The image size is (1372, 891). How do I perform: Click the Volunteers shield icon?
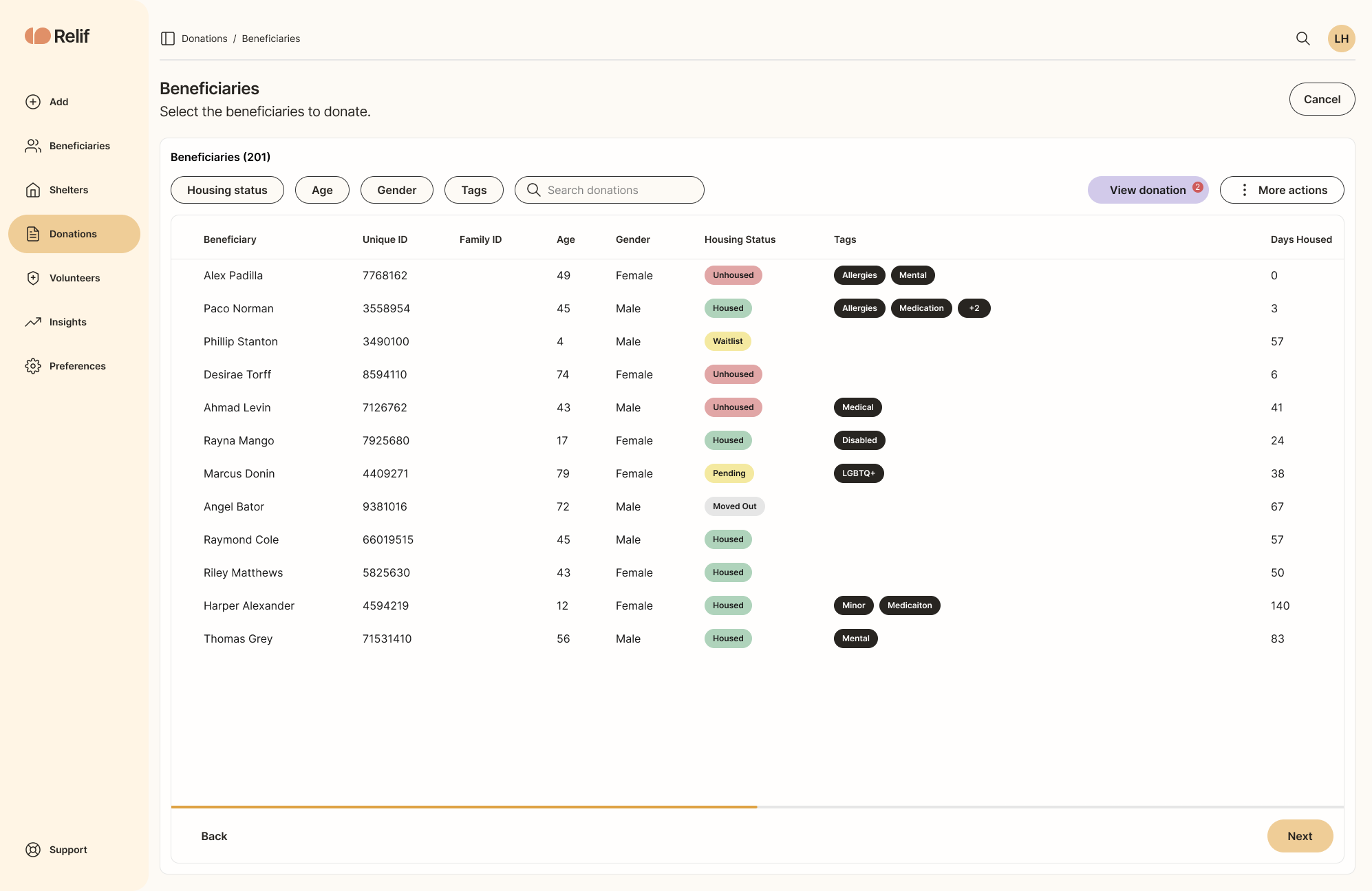point(33,278)
